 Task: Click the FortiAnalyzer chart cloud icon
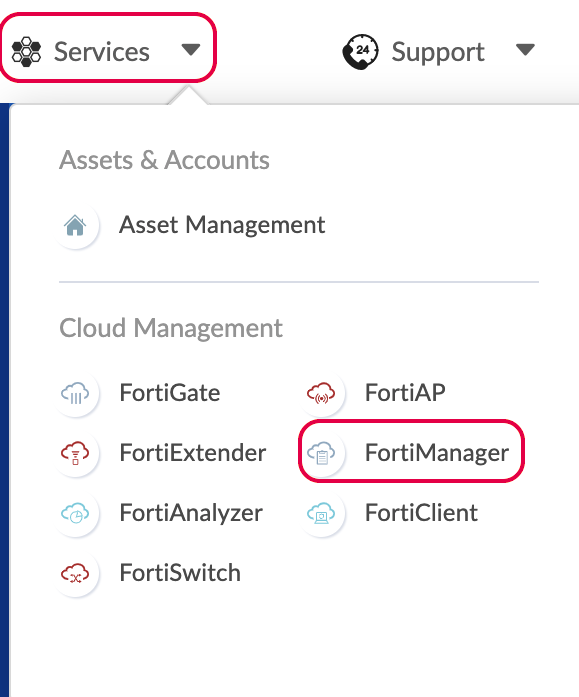pyautogui.click(x=75, y=513)
